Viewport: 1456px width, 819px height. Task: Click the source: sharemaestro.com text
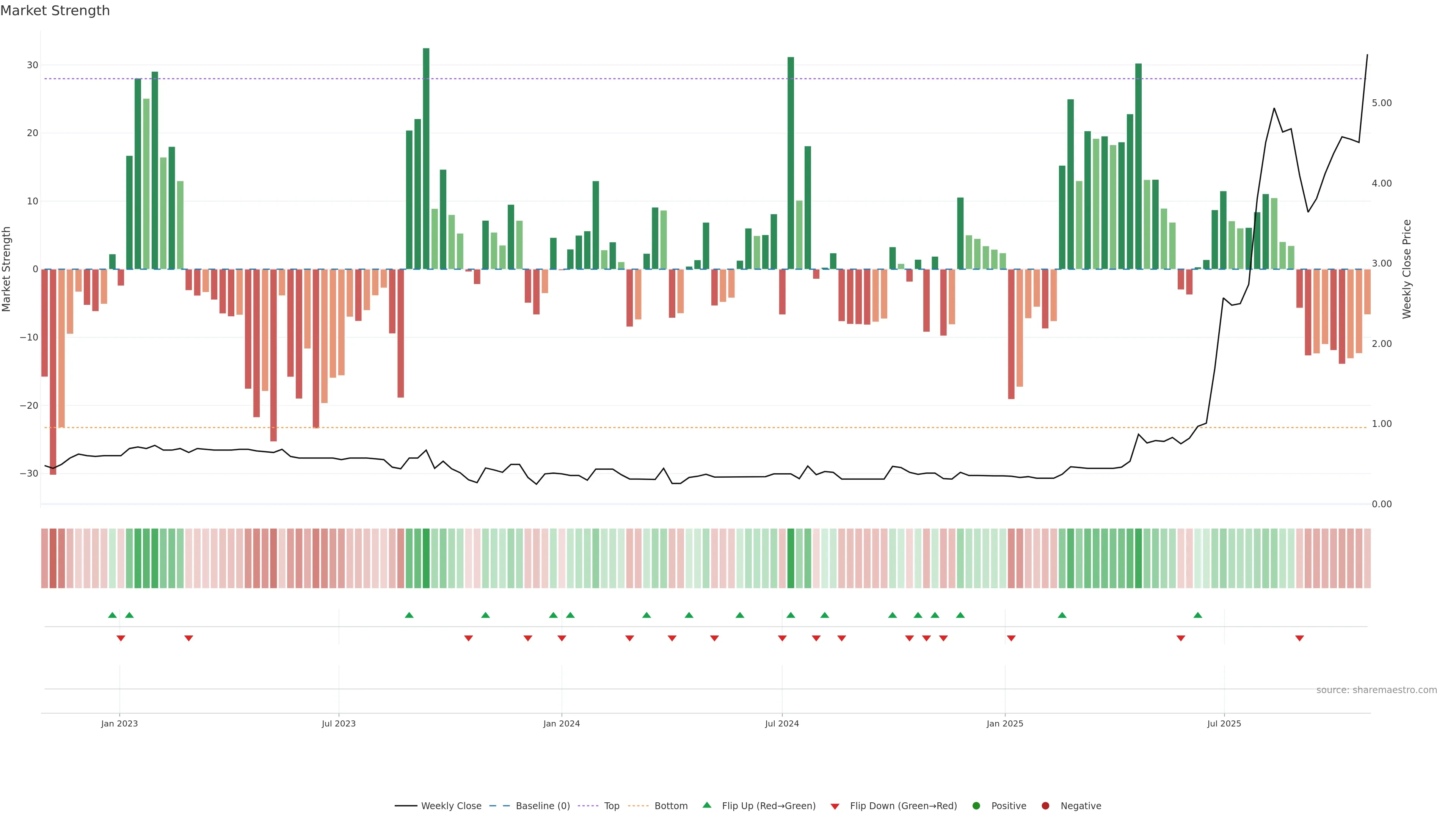[1376, 690]
